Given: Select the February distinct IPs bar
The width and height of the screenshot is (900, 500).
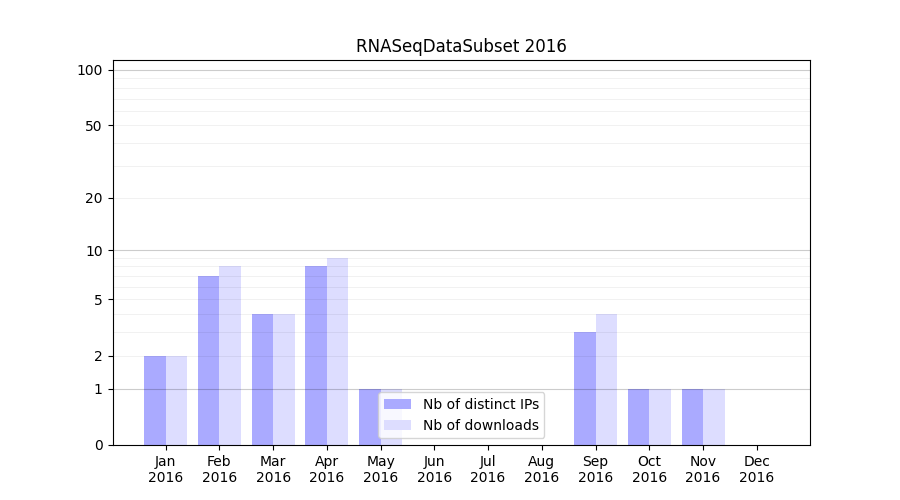Looking at the screenshot, I should point(208,360).
